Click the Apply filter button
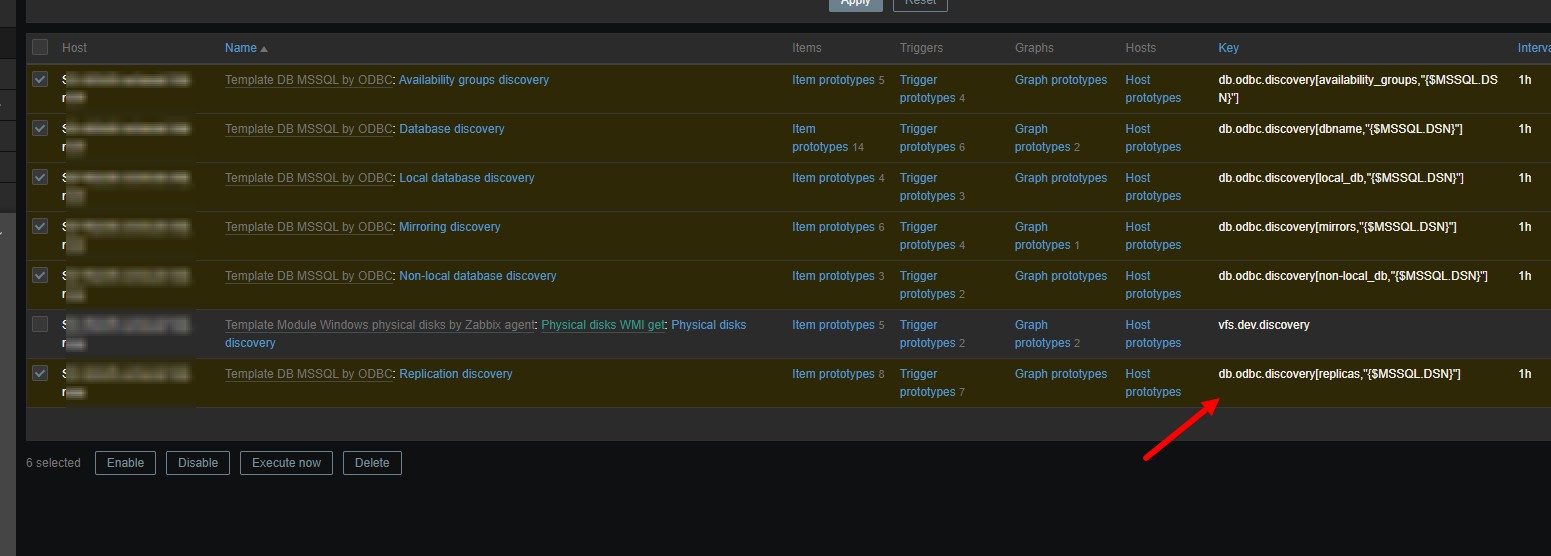Image resolution: width=1551 pixels, height=556 pixels. click(855, 3)
